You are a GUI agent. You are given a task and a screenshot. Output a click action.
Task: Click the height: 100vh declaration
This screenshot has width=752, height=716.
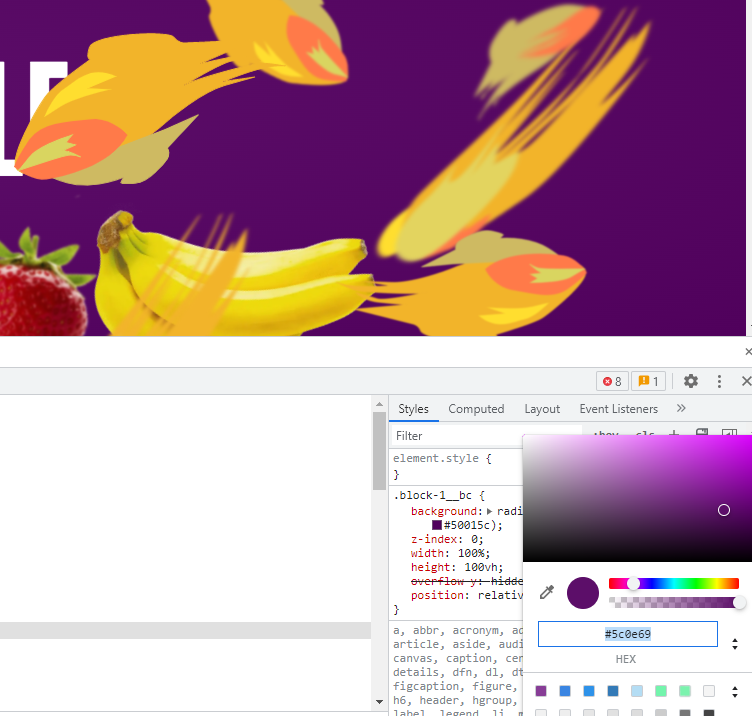[x=457, y=567]
